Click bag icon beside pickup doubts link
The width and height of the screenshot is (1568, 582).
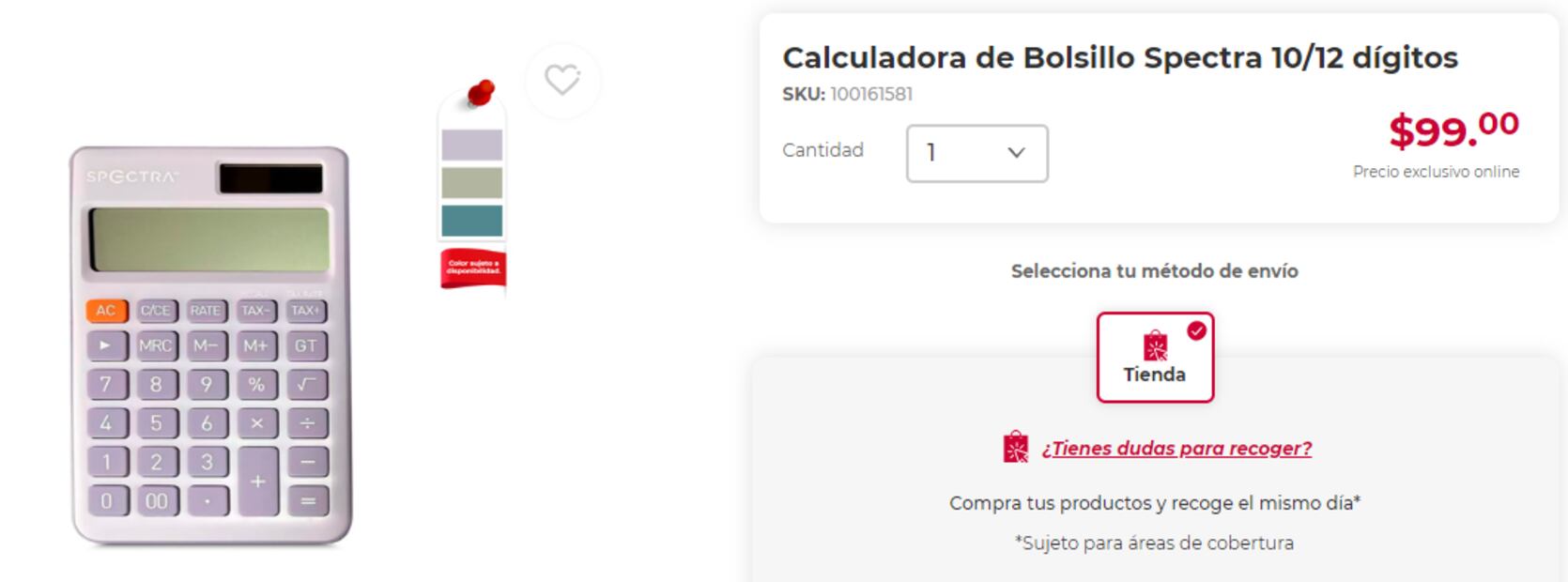tap(1015, 448)
